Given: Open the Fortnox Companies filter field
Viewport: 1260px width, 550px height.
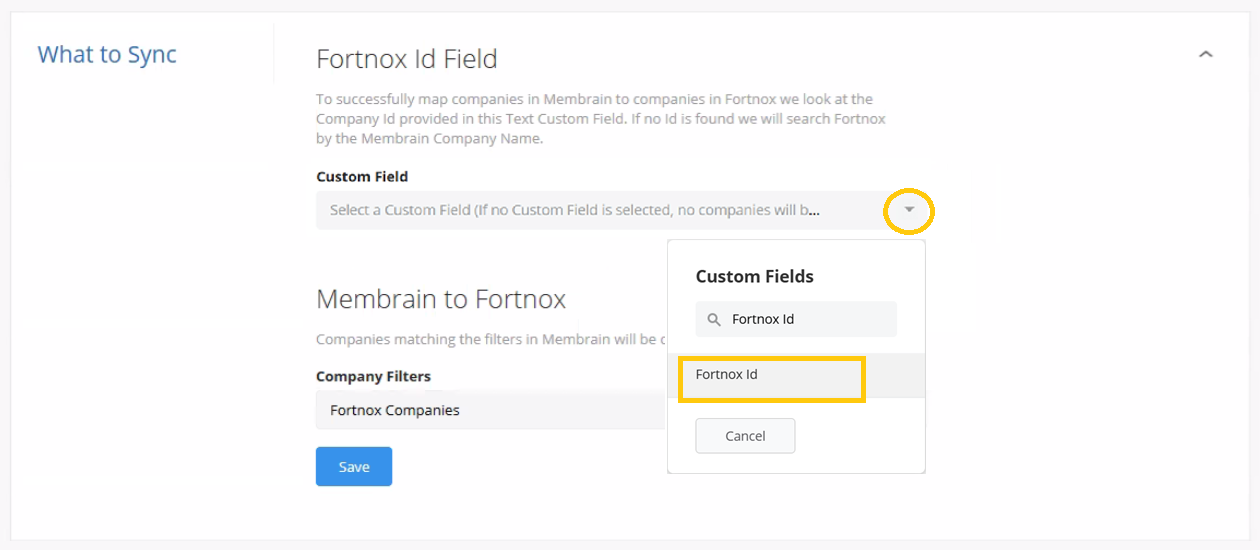Looking at the screenshot, I should pos(491,410).
